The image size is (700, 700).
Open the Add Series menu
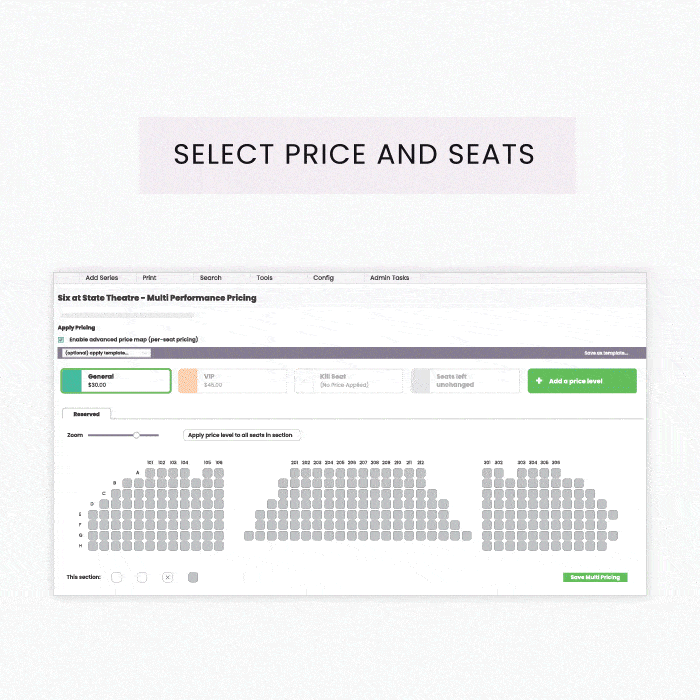[102, 278]
